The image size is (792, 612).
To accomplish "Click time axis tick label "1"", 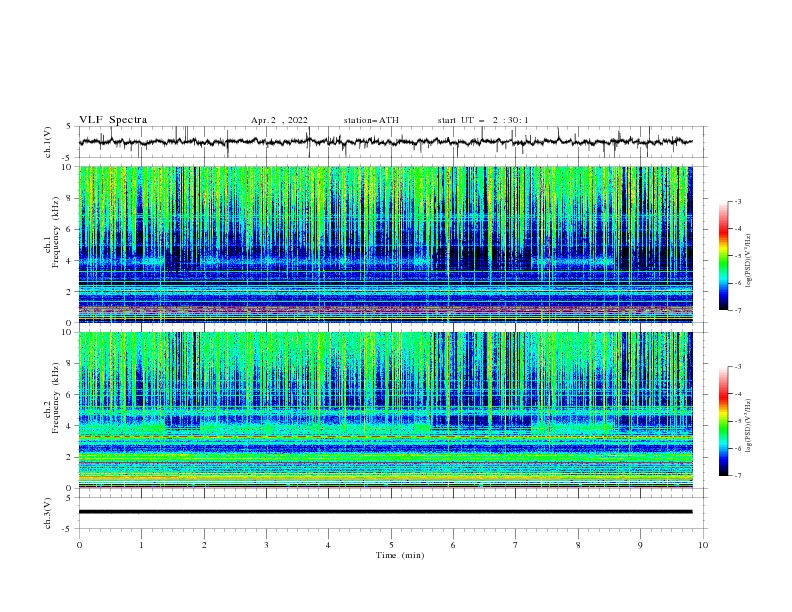I will pyautogui.click(x=141, y=545).
